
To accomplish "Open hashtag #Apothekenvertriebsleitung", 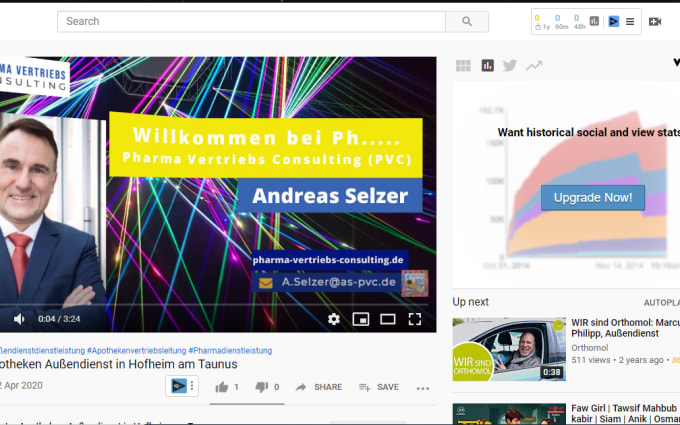I will pos(137,350).
